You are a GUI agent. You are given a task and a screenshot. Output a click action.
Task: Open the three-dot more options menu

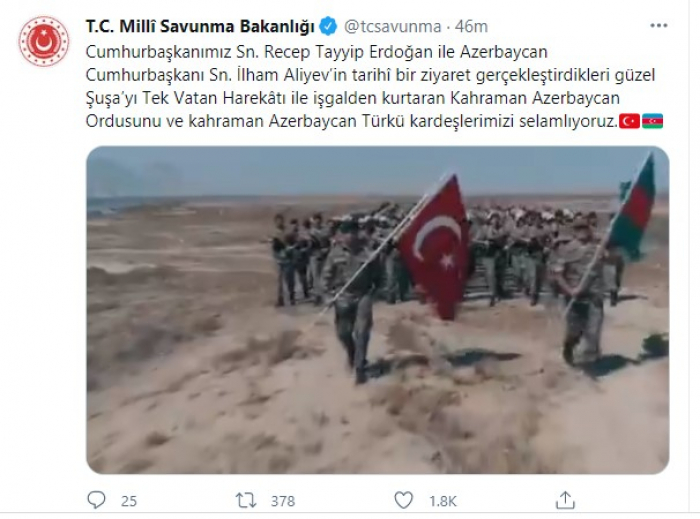pyautogui.click(x=658, y=25)
